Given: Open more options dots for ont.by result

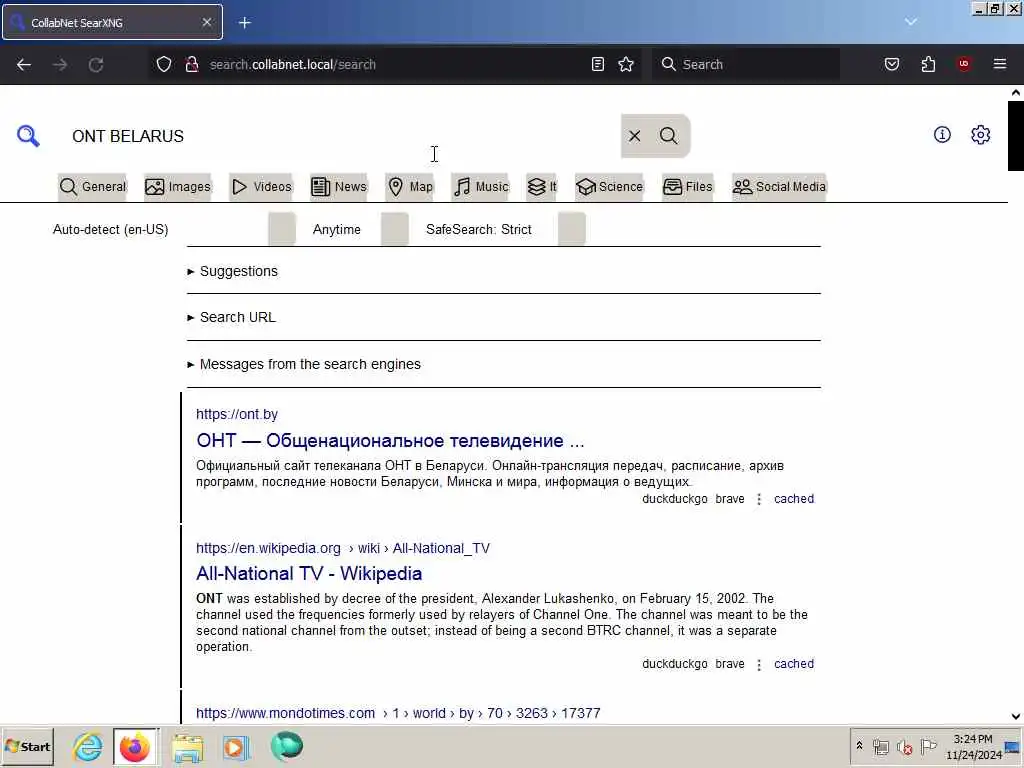Looking at the screenshot, I should [759, 500].
